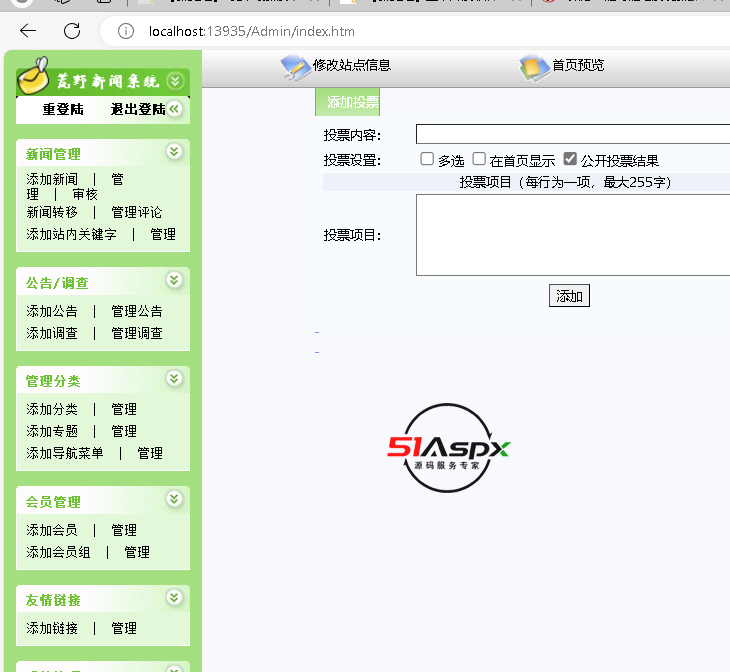Select the 添加投票 tab
Image resolution: width=730 pixels, height=672 pixels.
[x=348, y=102]
